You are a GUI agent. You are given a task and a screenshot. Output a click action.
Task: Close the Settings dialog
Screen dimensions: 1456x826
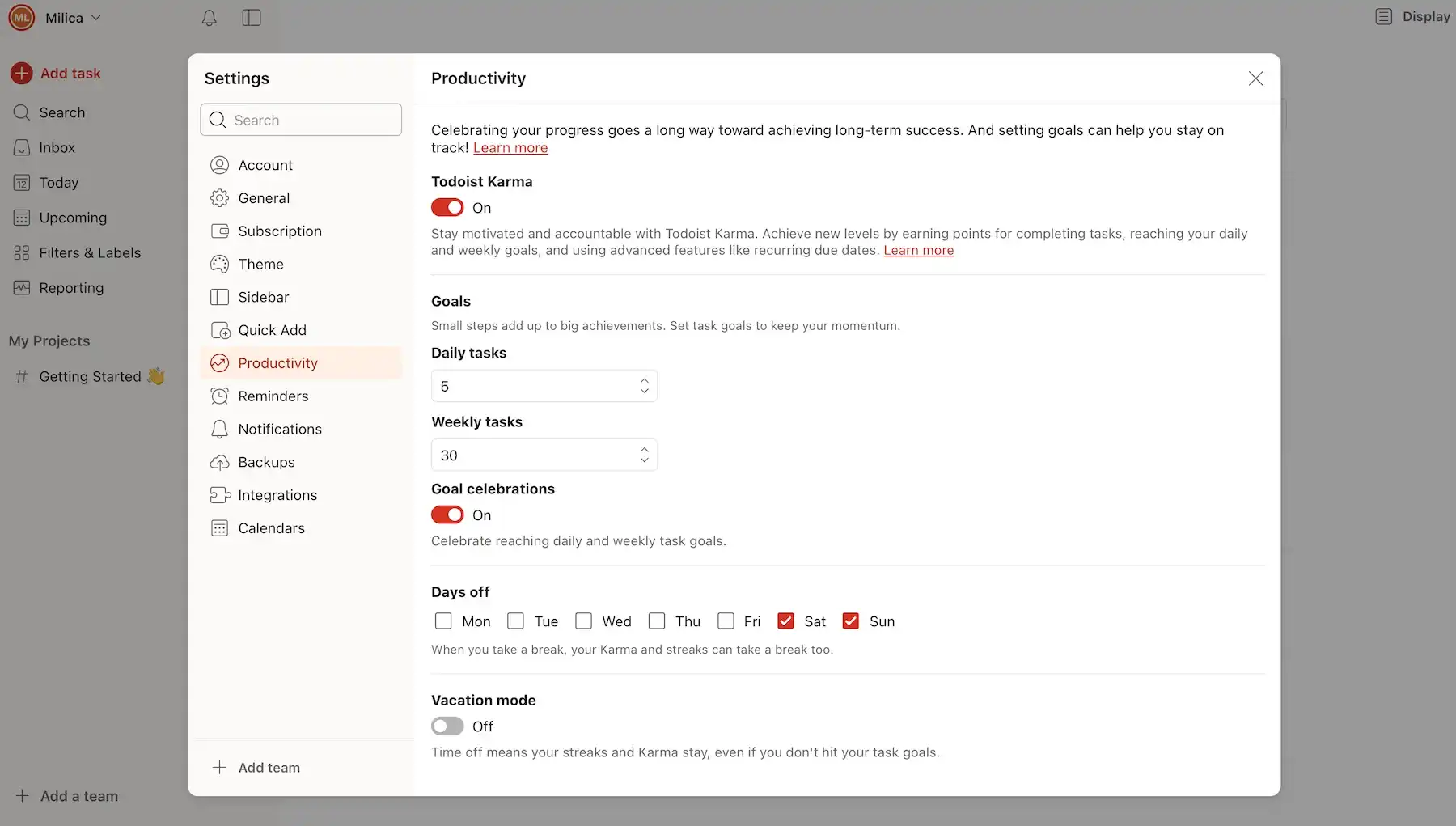pyautogui.click(x=1255, y=78)
